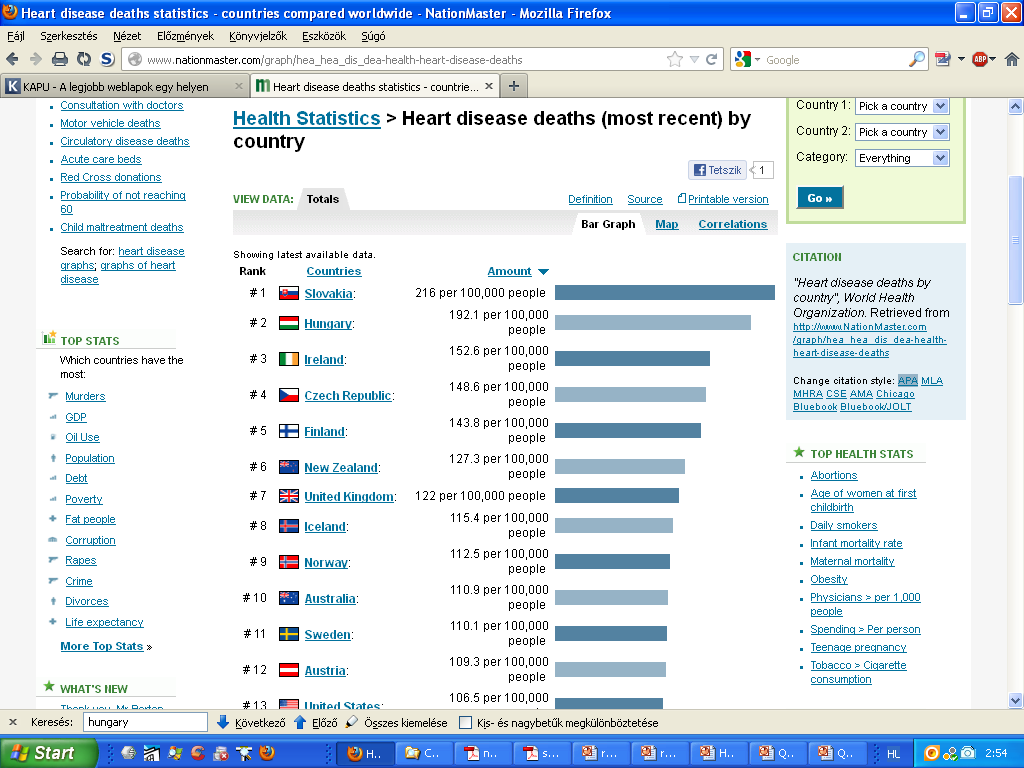Click the Keresés find text field
Screen dimensions: 1024x768
coord(145,722)
